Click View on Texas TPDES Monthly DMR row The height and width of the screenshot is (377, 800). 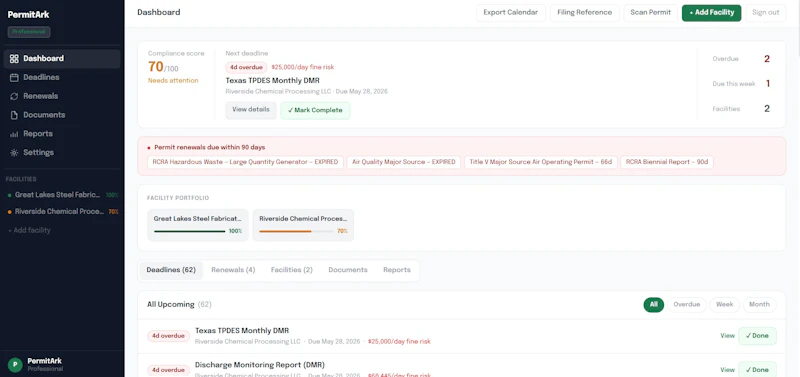728,336
